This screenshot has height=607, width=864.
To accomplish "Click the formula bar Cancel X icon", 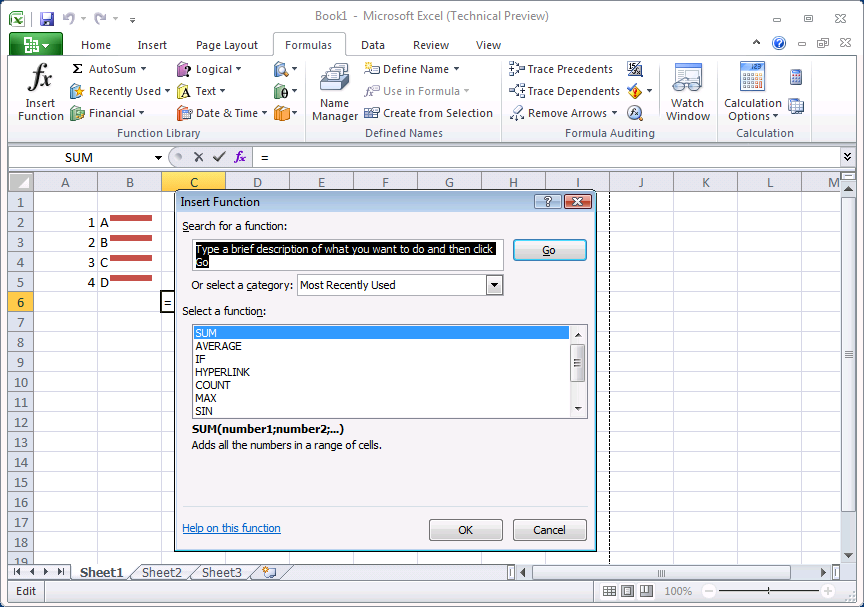I will [199, 158].
